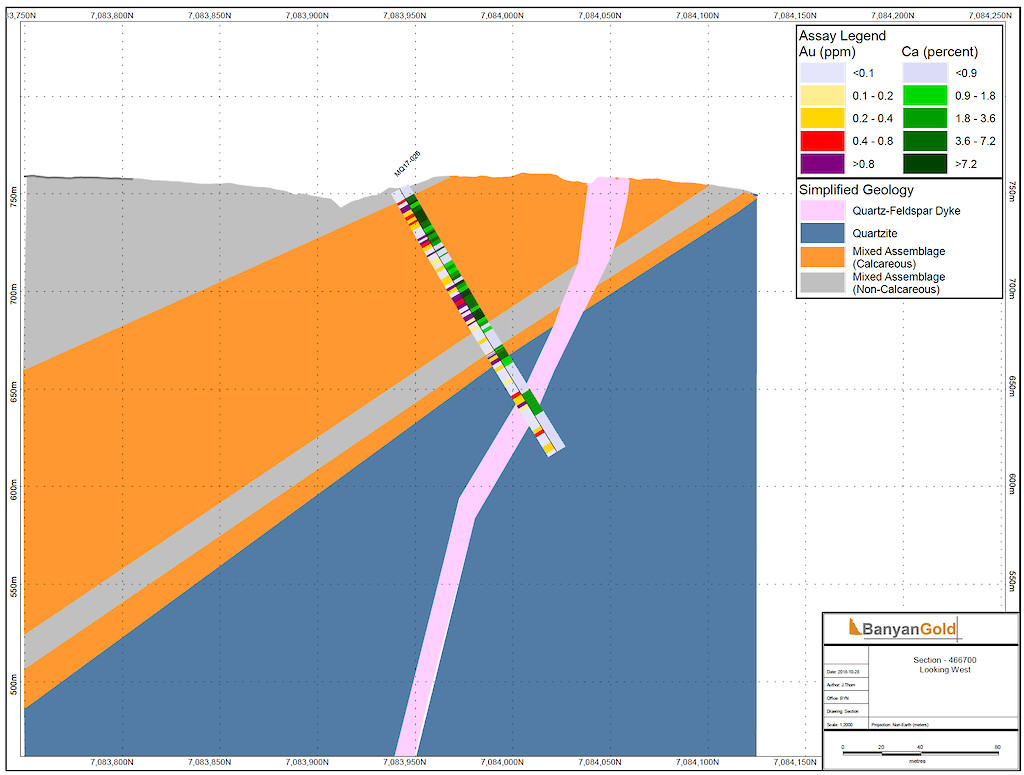
Task: Click the Assay Legend heading
Action: pos(842,36)
